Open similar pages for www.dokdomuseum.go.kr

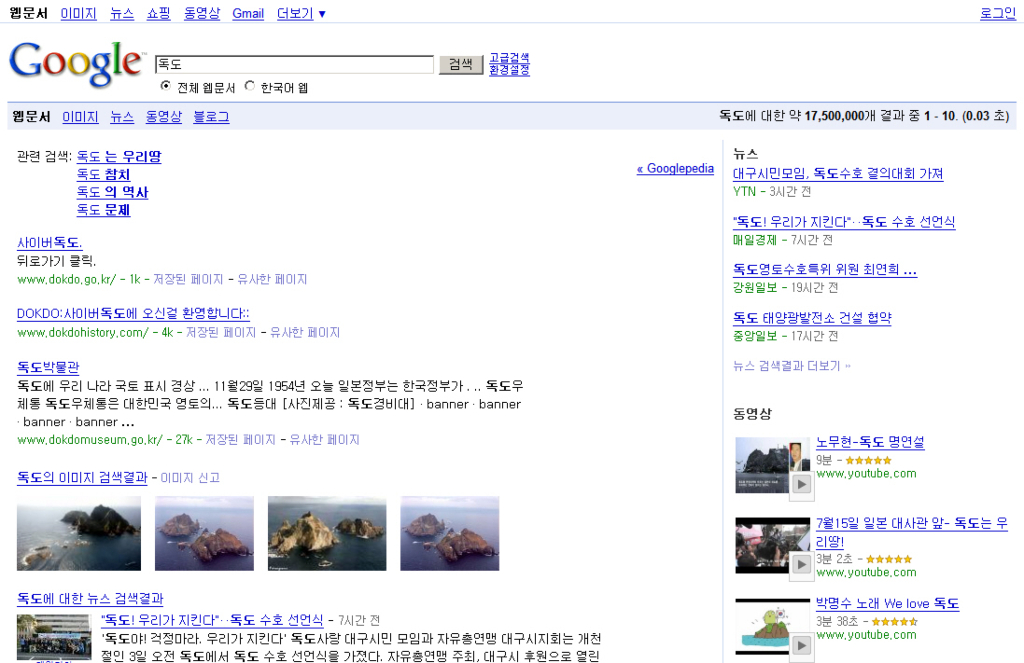[x=325, y=440]
